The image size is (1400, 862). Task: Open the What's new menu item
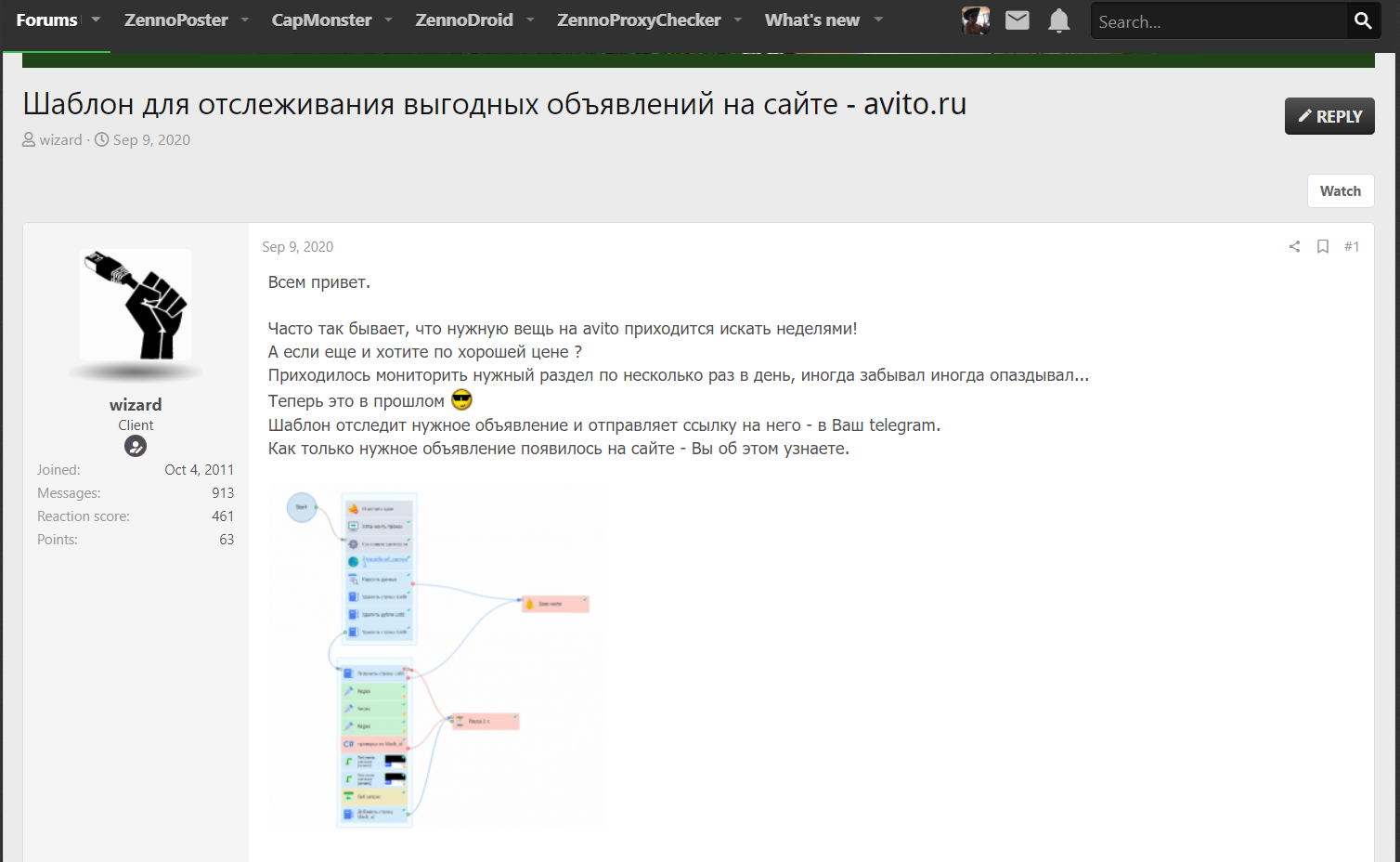pyautogui.click(x=812, y=20)
